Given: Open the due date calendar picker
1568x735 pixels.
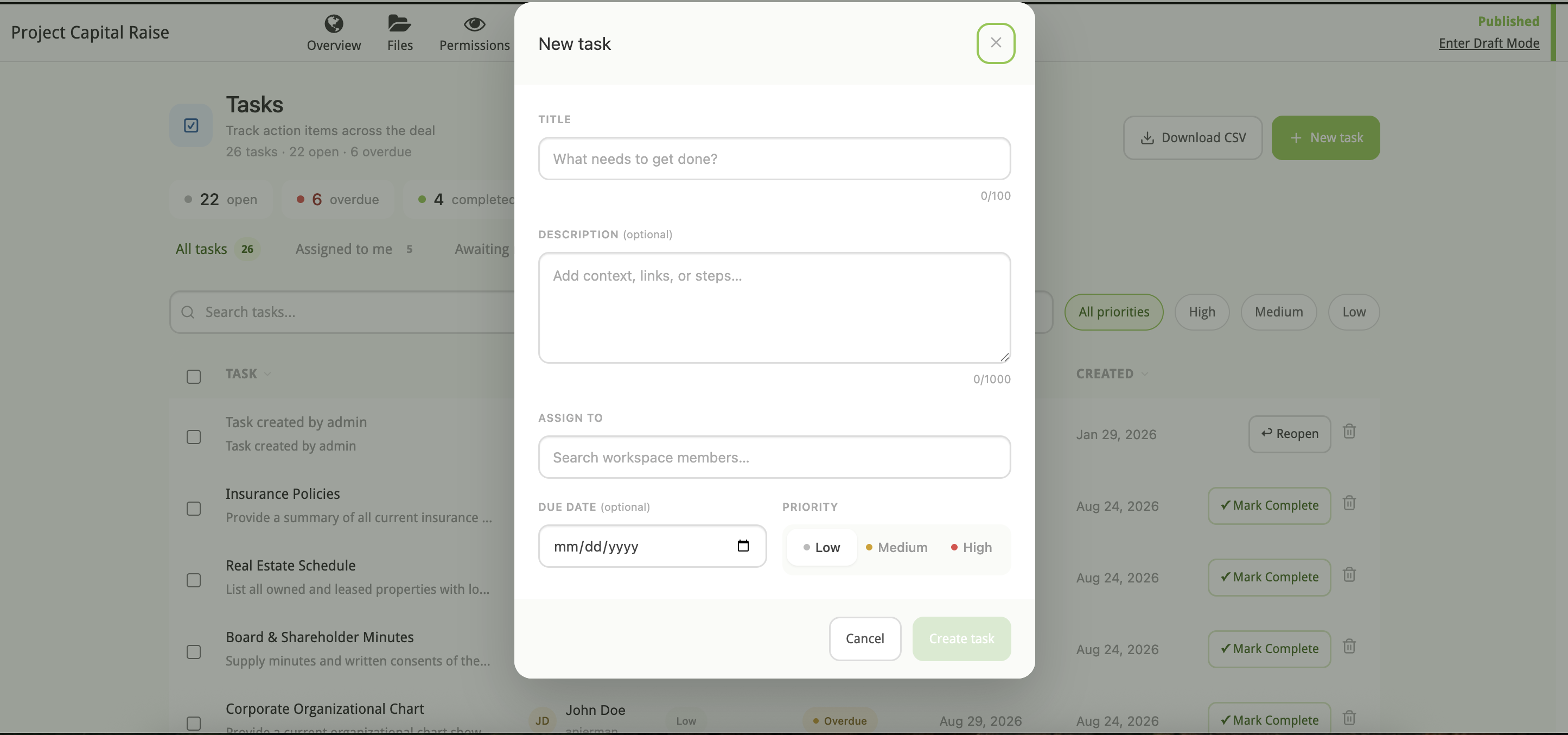Looking at the screenshot, I should click(743, 546).
